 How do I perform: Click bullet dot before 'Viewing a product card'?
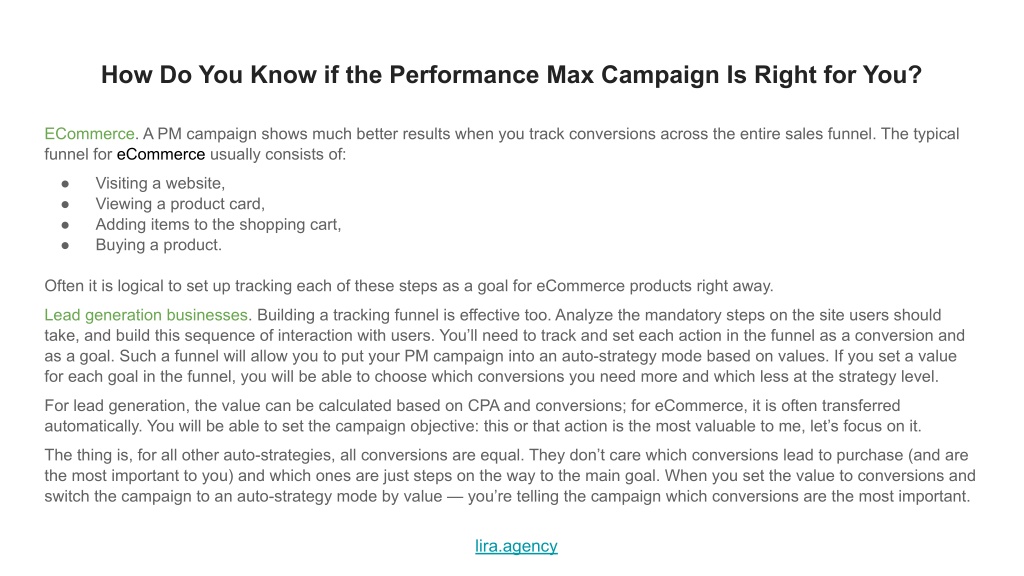(x=65, y=204)
